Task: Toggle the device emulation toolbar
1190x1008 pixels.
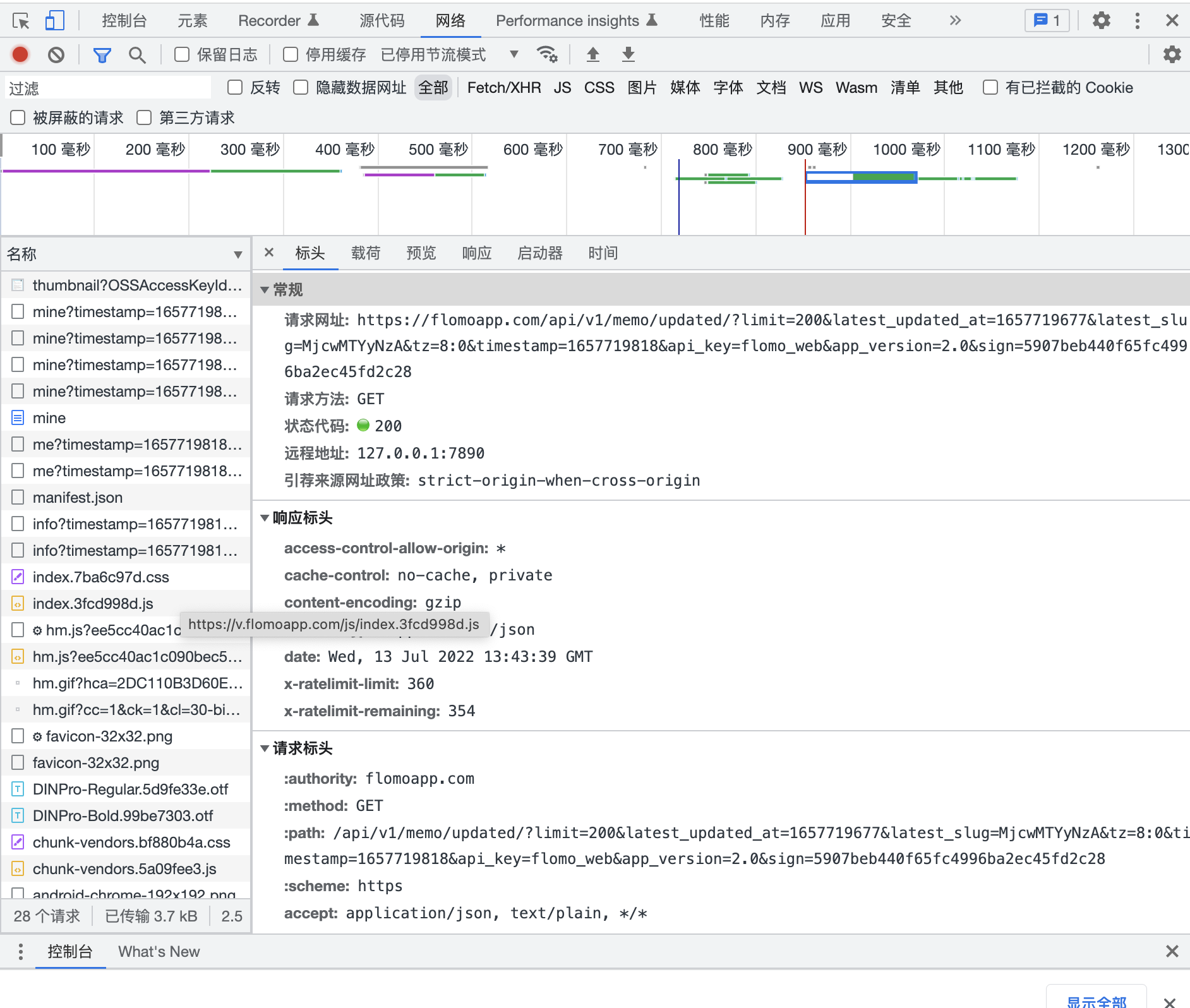Action: point(54,20)
